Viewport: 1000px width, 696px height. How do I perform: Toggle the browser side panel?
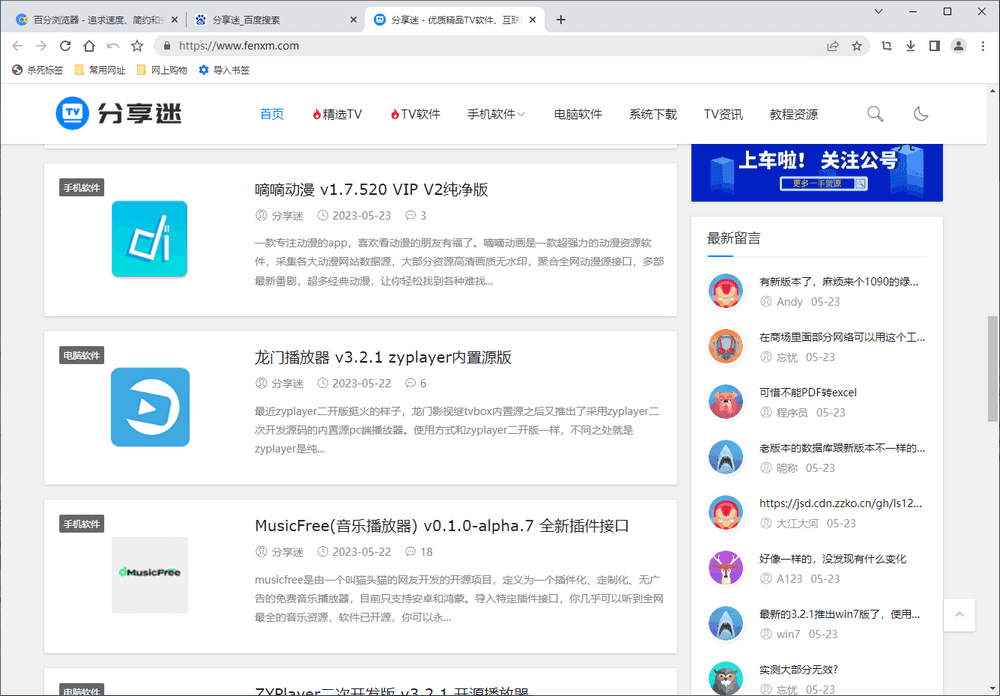tap(934, 45)
